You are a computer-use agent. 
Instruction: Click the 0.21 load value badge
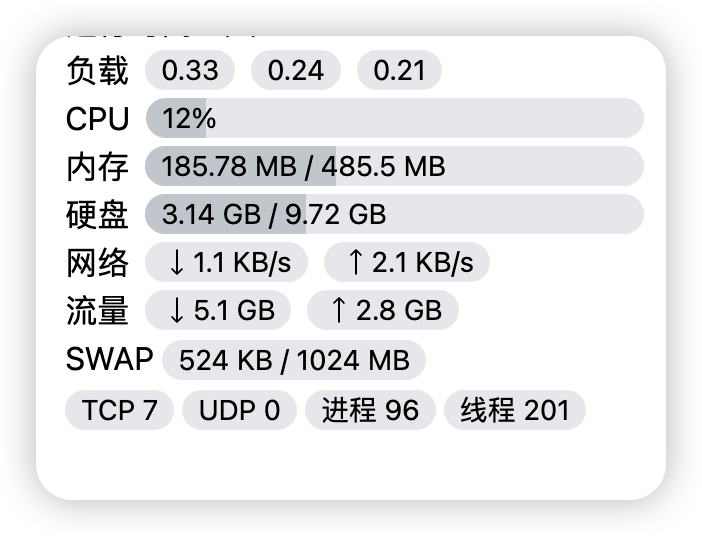(399, 70)
